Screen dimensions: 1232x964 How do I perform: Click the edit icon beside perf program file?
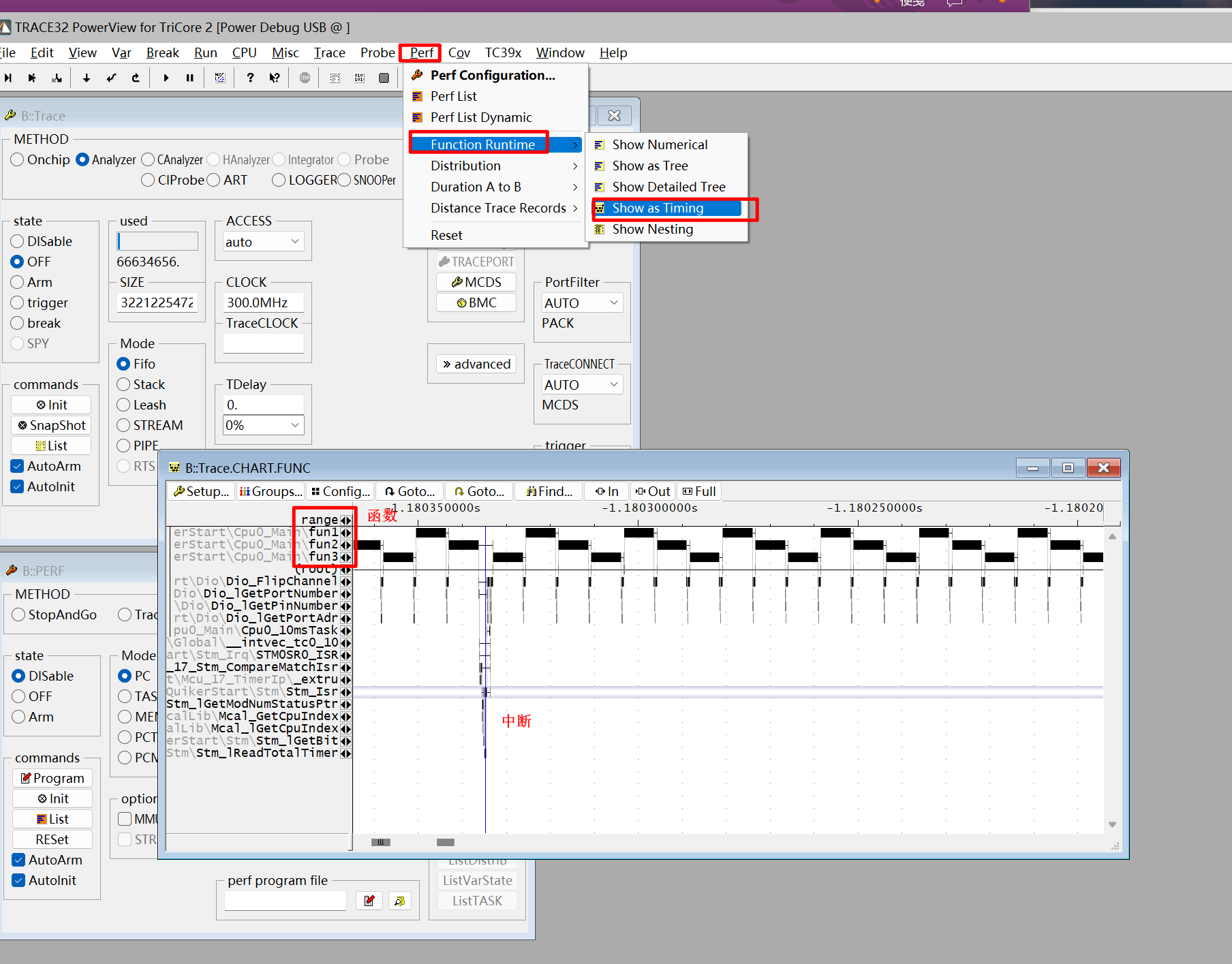(369, 901)
